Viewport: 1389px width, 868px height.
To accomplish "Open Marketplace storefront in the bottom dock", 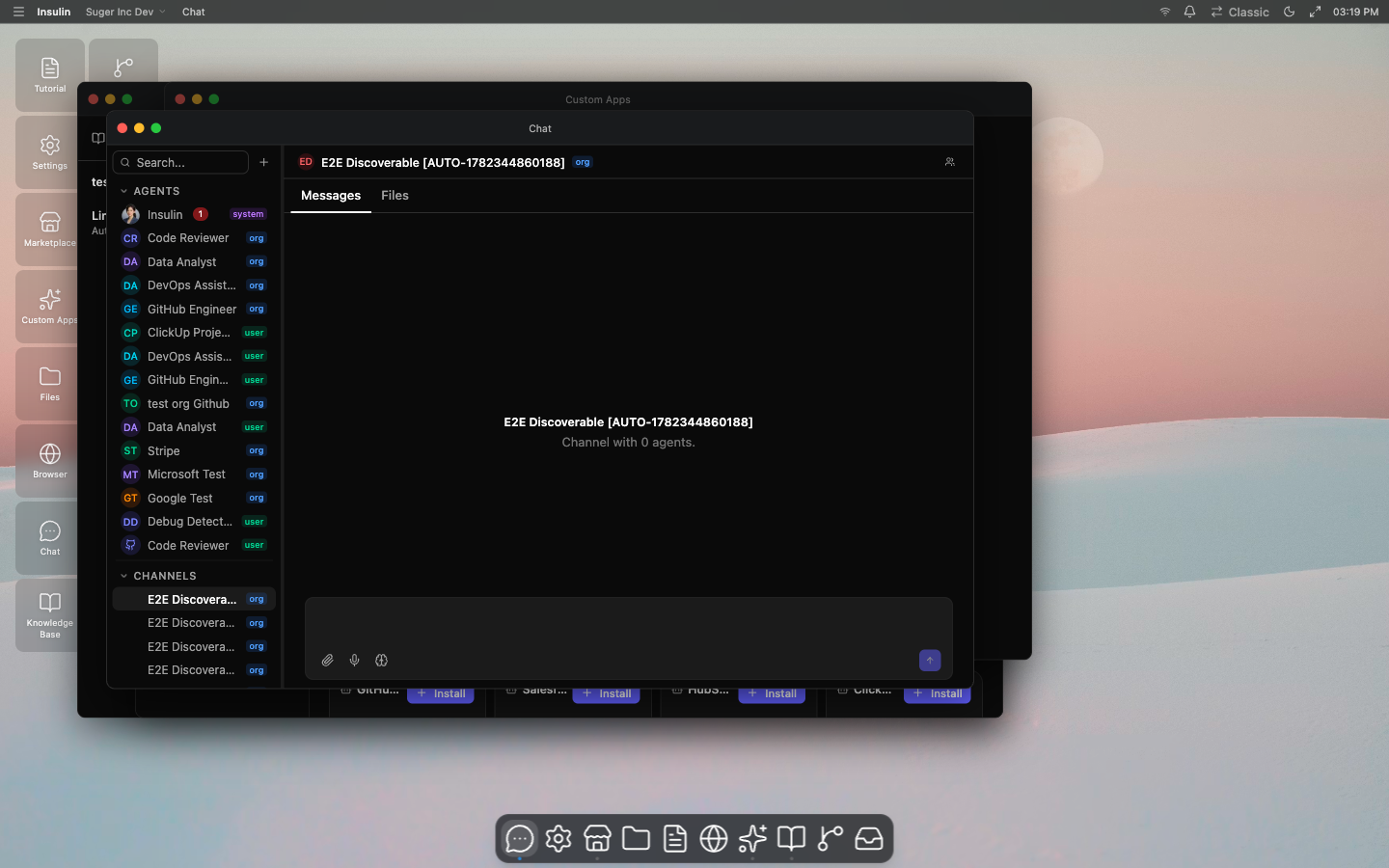I will coord(597,838).
